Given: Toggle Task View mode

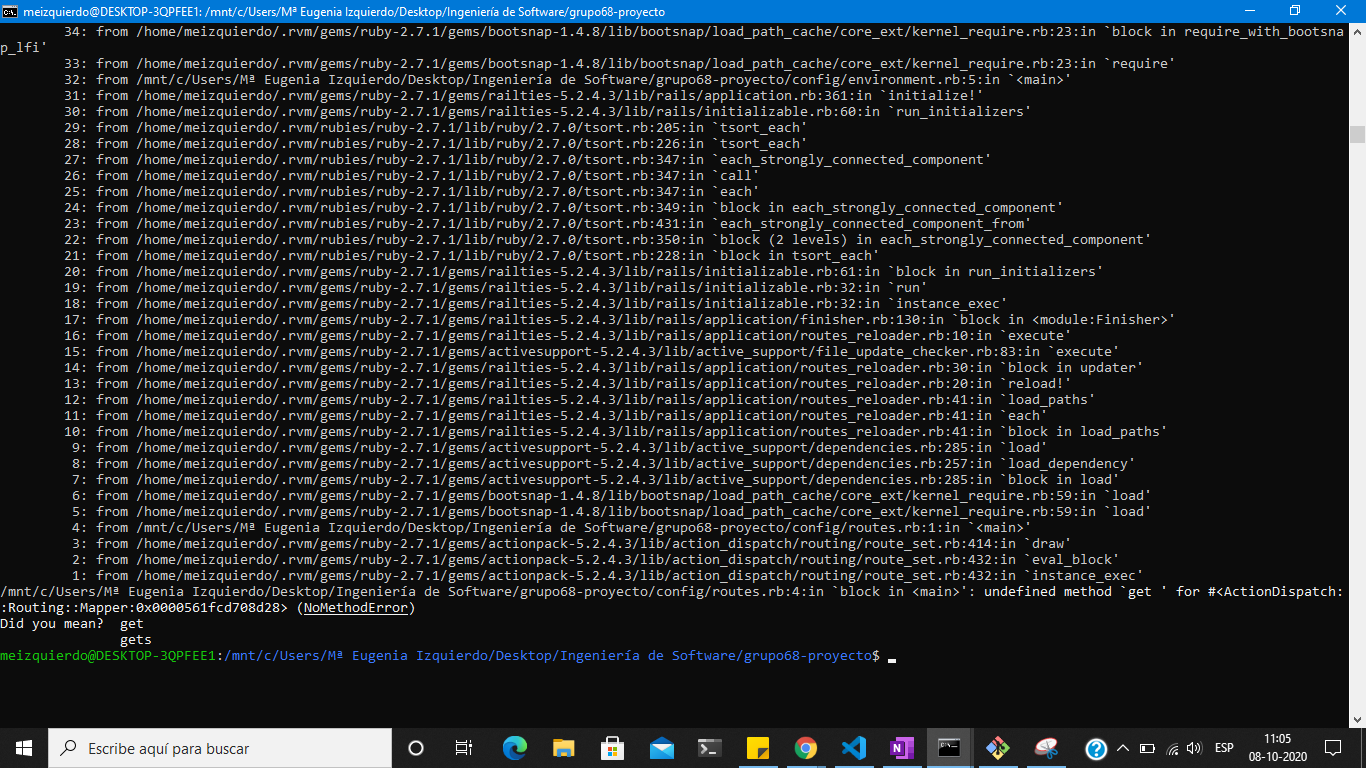Looking at the screenshot, I should (461, 747).
